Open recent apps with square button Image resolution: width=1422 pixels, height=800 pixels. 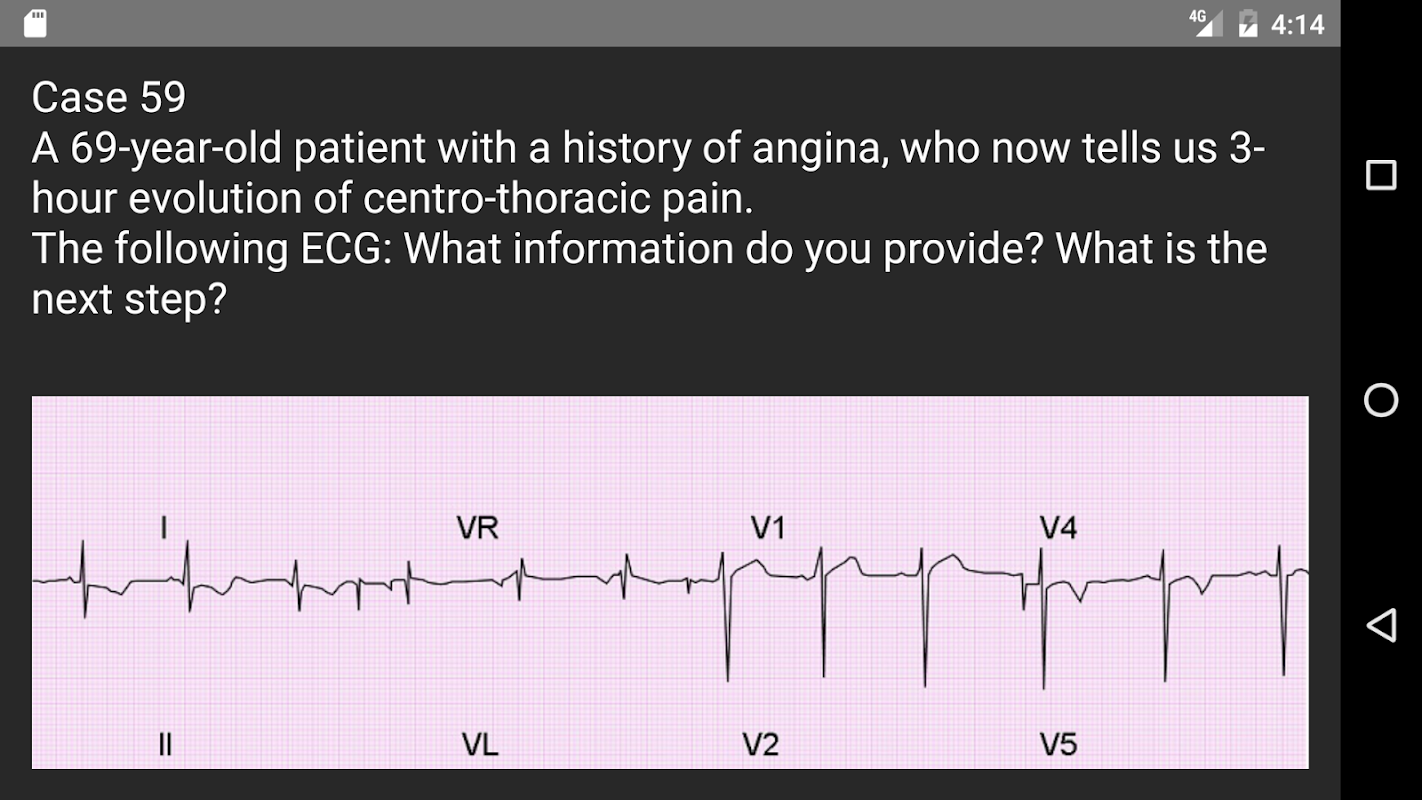click(x=1381, y=175)
